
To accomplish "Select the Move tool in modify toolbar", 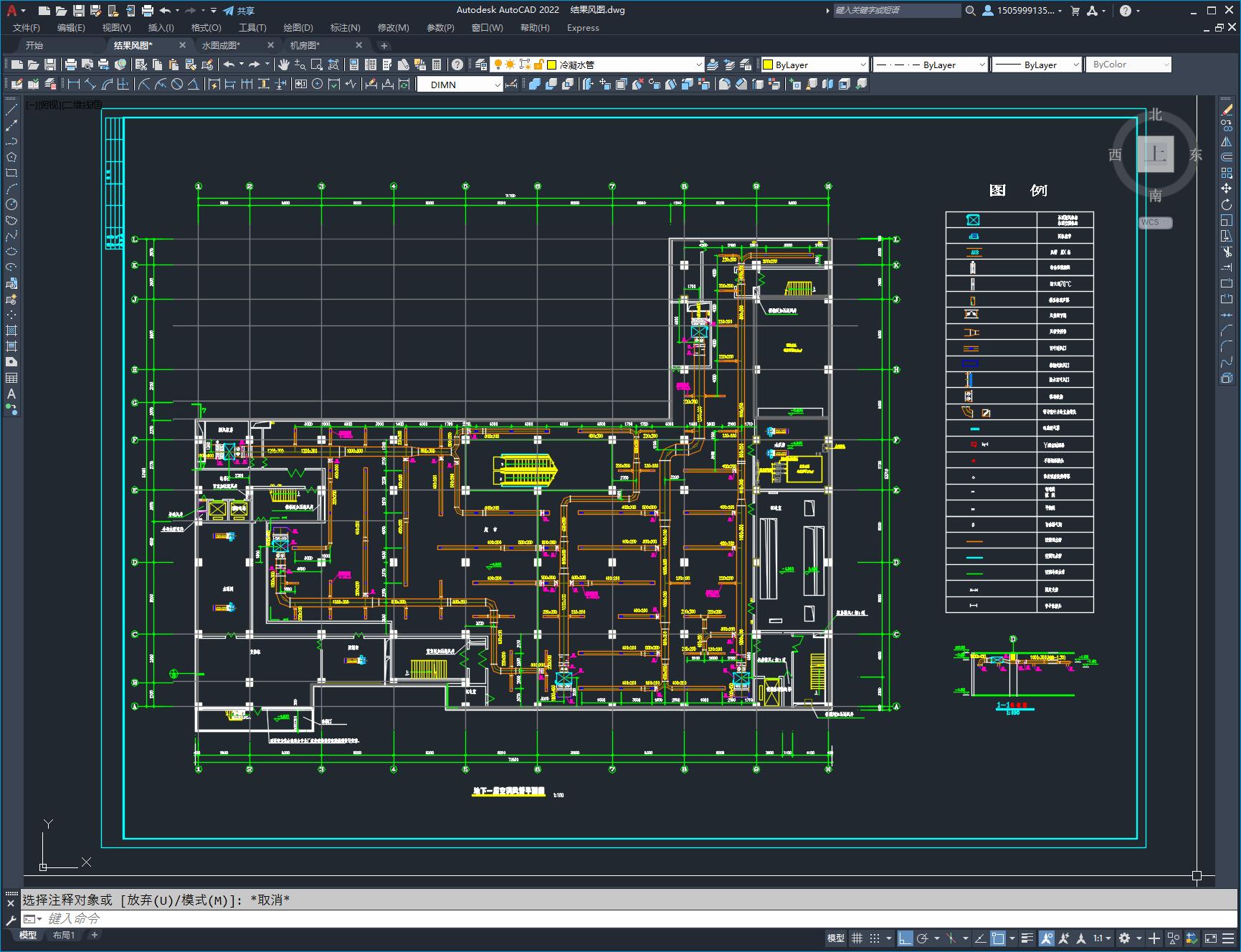I will 1227,189.
